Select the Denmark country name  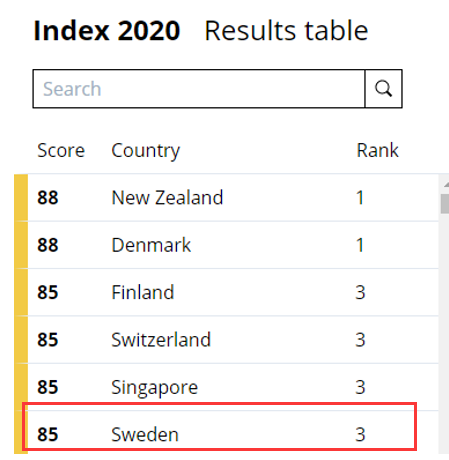pos(151,245)
